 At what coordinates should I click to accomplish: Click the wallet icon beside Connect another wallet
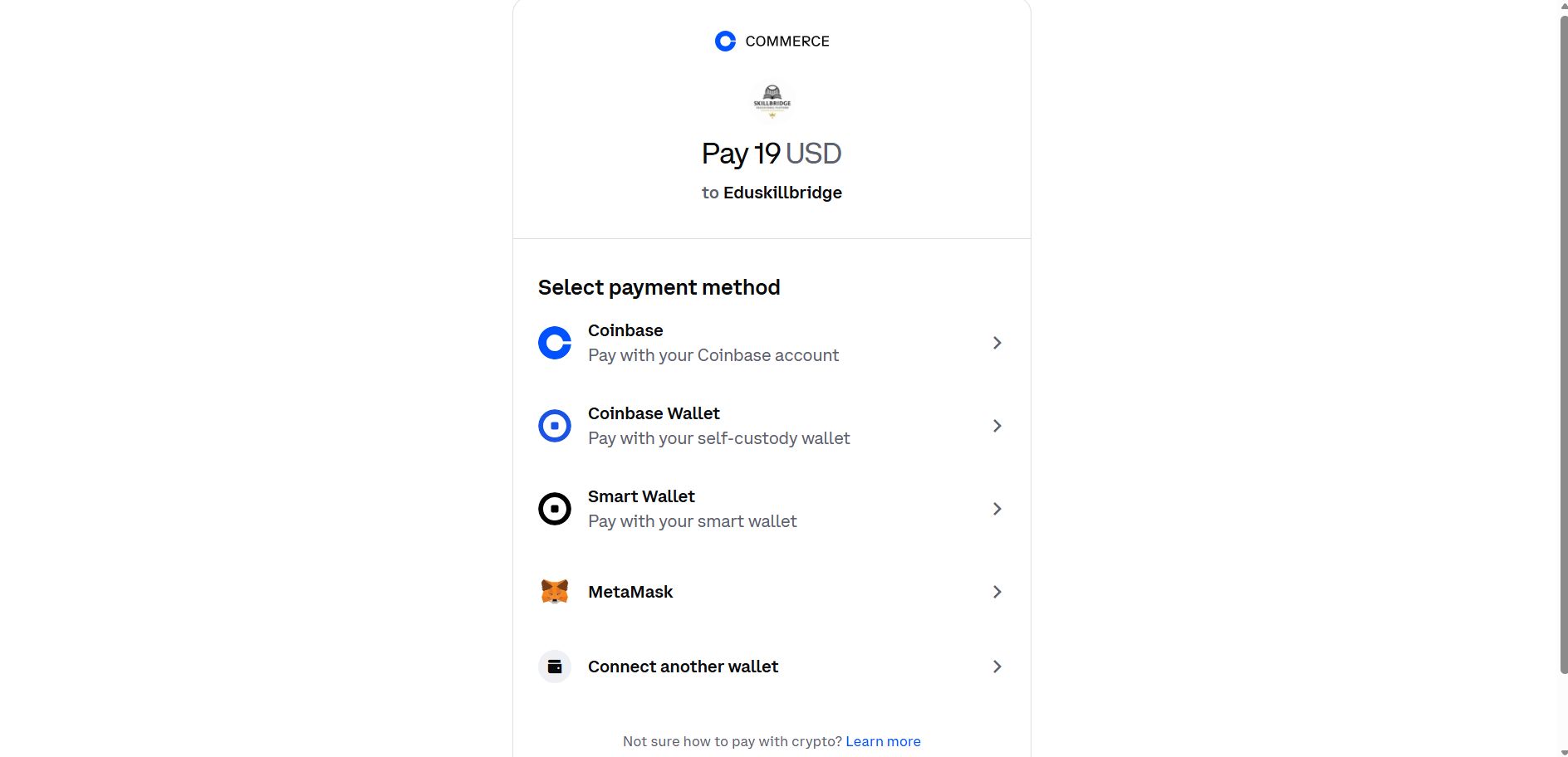point(555,667)
